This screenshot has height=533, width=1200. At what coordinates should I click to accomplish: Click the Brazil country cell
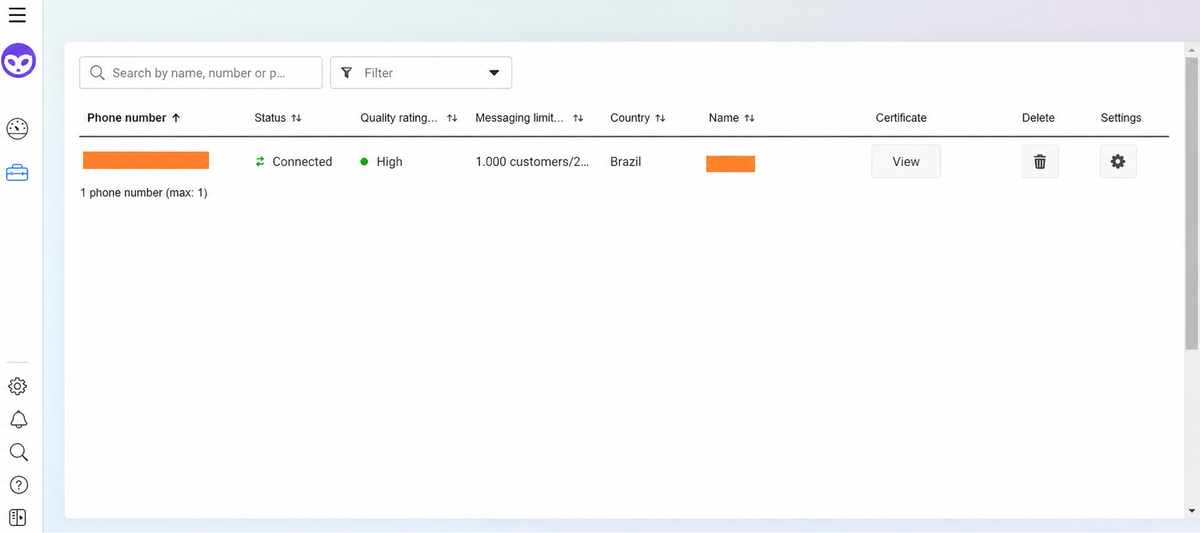pos(626,161)
